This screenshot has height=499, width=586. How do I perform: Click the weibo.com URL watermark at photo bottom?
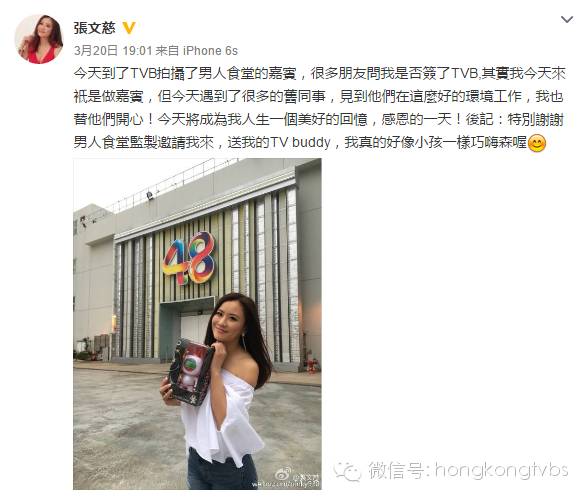[286, 484]
